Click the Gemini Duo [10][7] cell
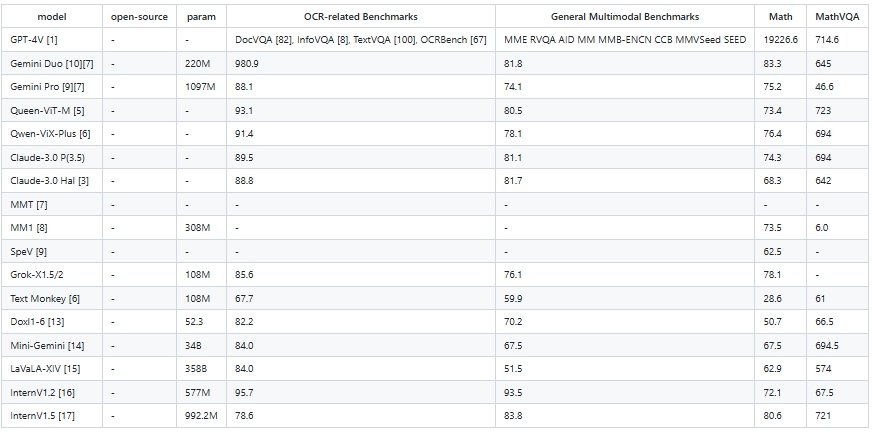This screenshot has height=432, width=872. [x=52, y=64]
